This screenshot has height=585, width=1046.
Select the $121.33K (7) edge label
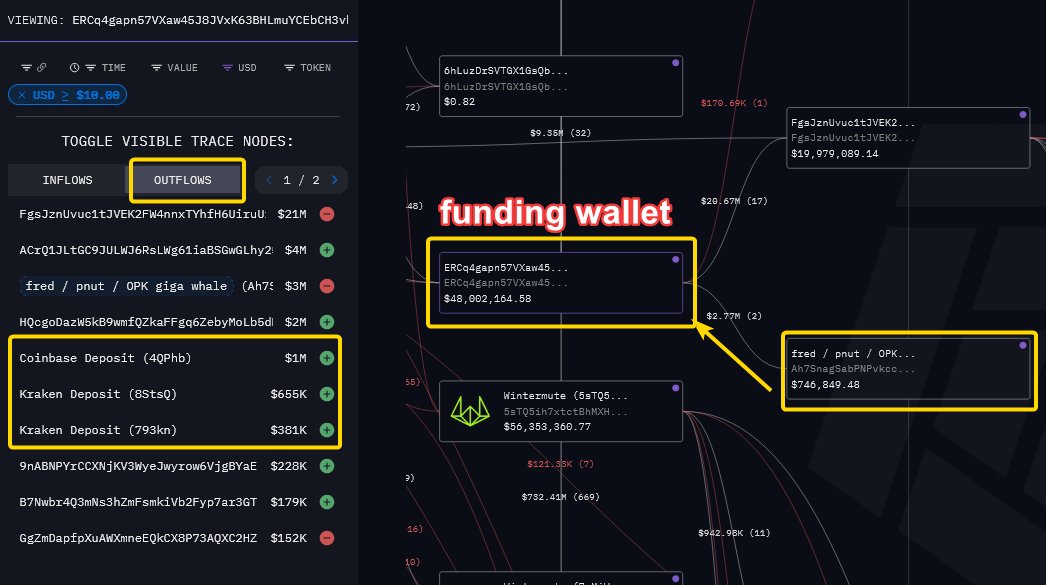560,464
